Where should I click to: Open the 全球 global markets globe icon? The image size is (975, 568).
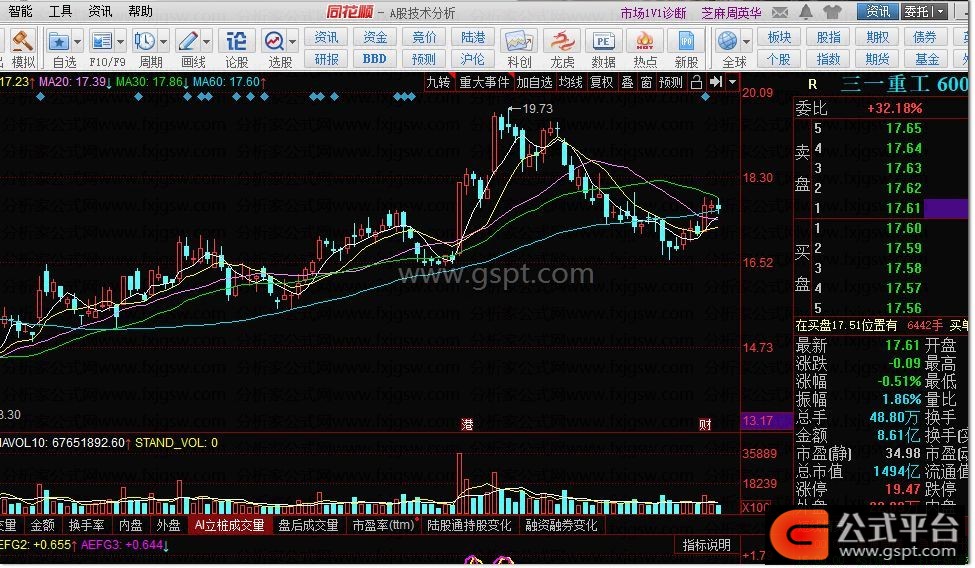tap(728, 42)
